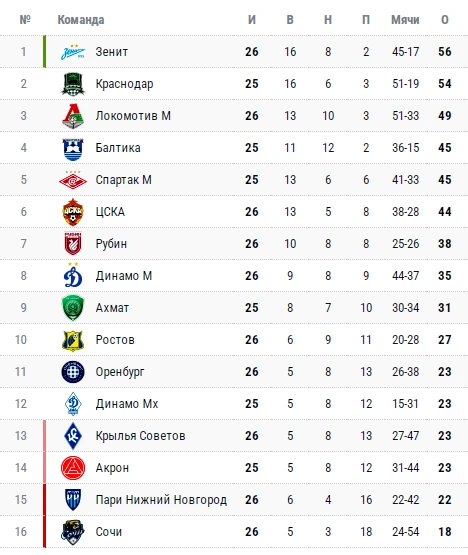
Task: Click the Orenburg round logo
Action: point(73,372)
